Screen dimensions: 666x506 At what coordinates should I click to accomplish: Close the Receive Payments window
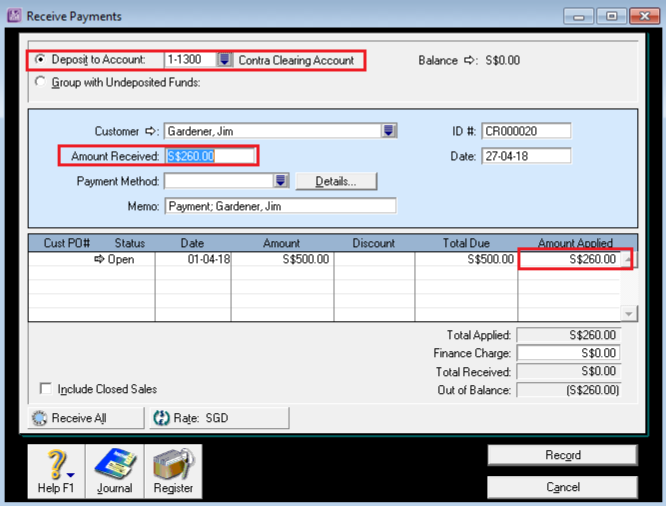[x=644, y=16]
